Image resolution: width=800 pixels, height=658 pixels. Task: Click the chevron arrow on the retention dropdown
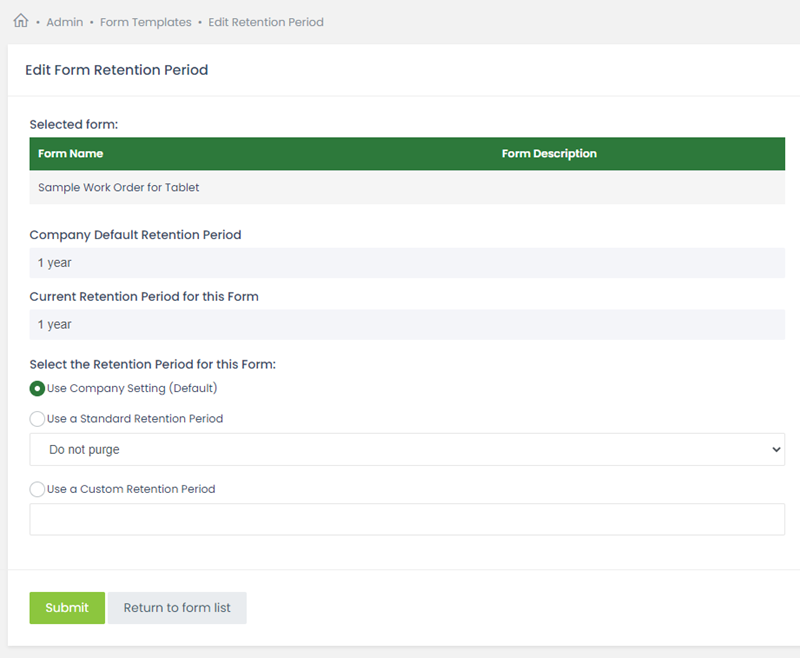coord(776,449)
